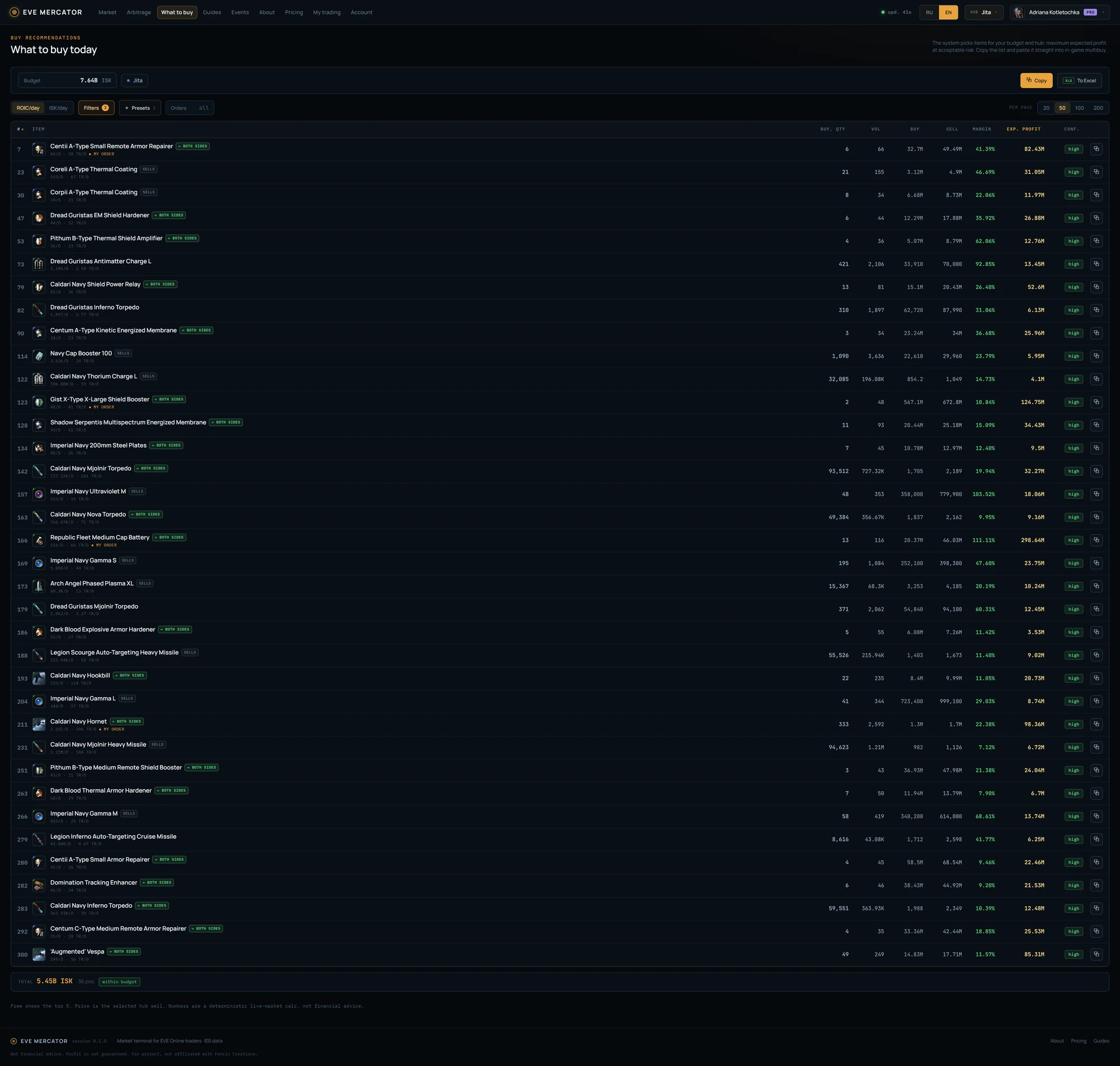Image resolution: width=1120 pixels, height=1066 pixels.
Task: Copy the Caldari Navy Hornet row
Action: (x=1096, y=724)
